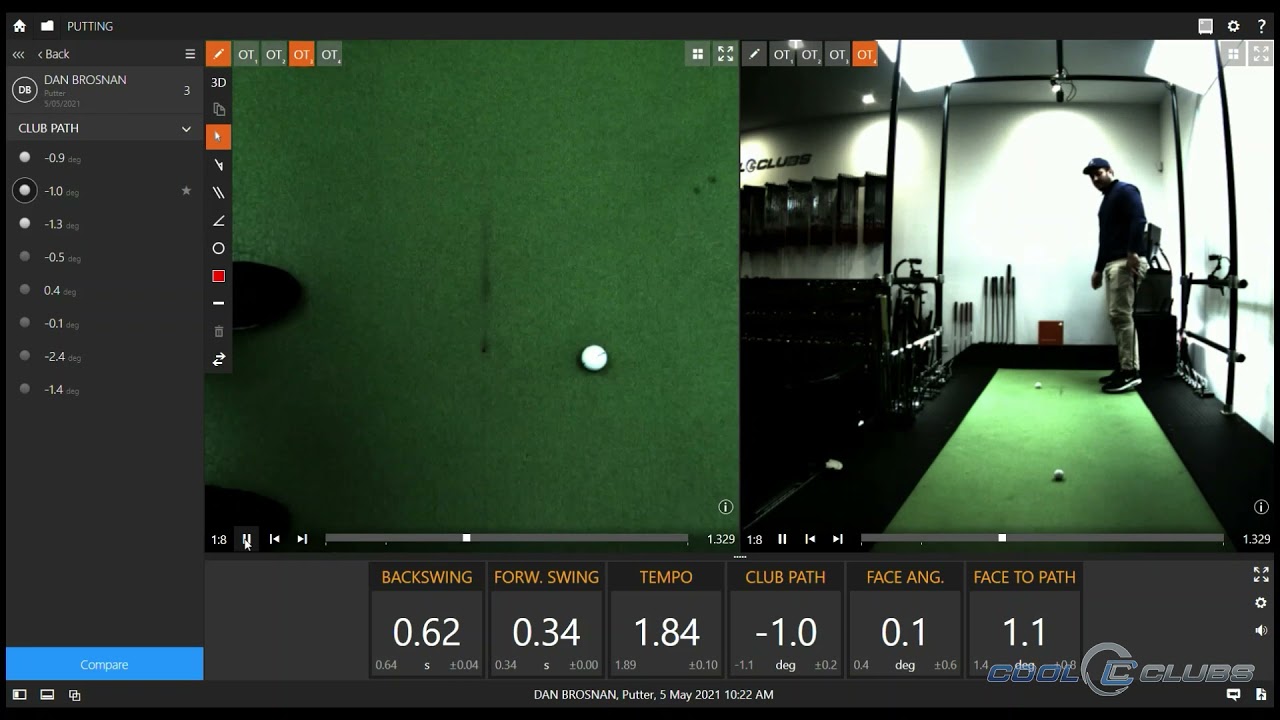Select the arrow drawing tool
Viewport: 1280px width, 720px height.
(x=218, y=165)
